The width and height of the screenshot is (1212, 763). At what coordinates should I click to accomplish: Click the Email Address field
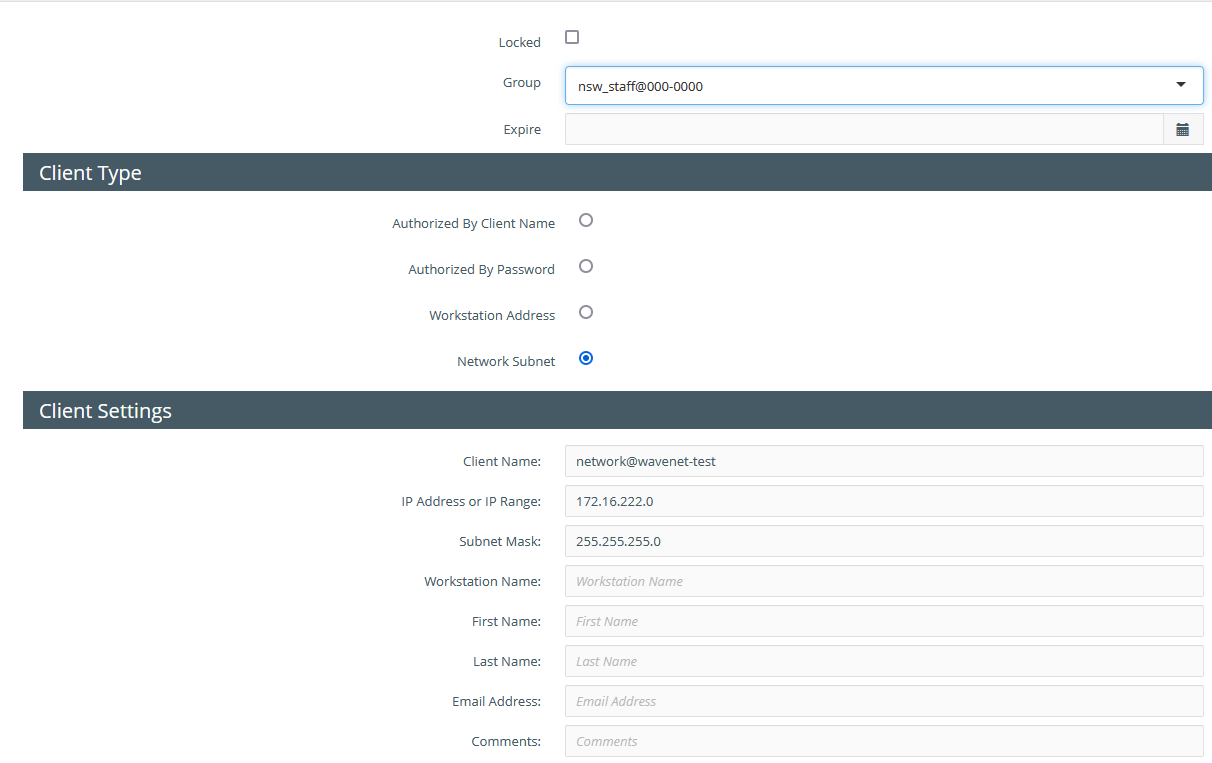click(883, 701)
